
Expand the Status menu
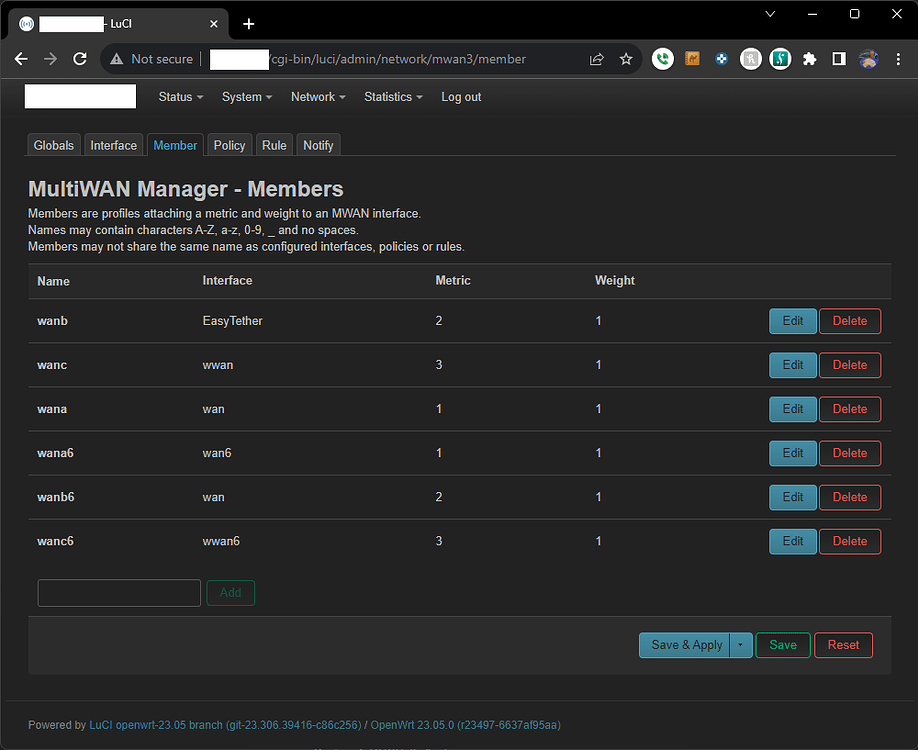pyautogui.click(x=181, y=97)
